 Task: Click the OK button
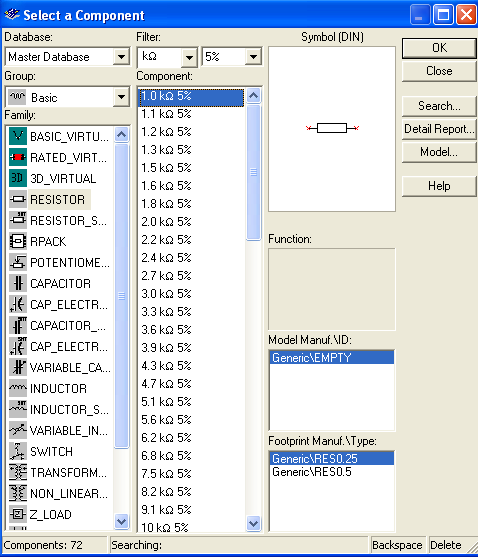coord(439,48)
